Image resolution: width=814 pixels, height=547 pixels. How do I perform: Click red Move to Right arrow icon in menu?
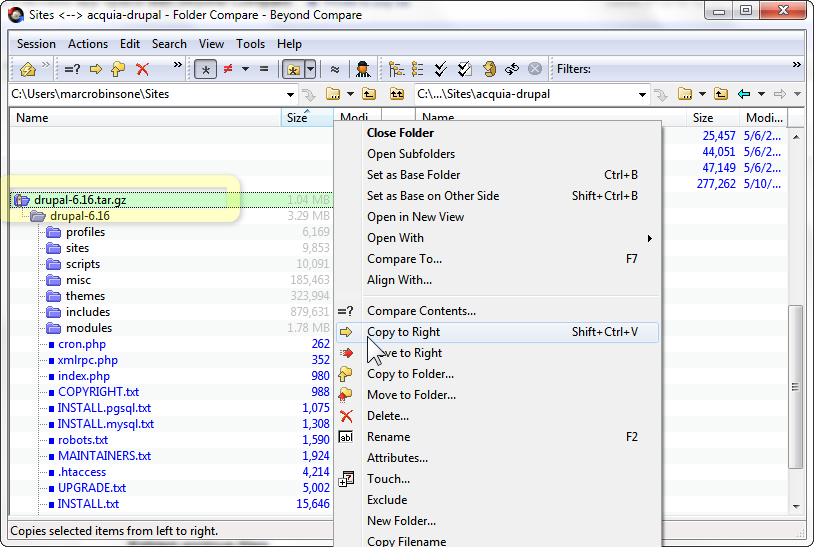(346, 353)
